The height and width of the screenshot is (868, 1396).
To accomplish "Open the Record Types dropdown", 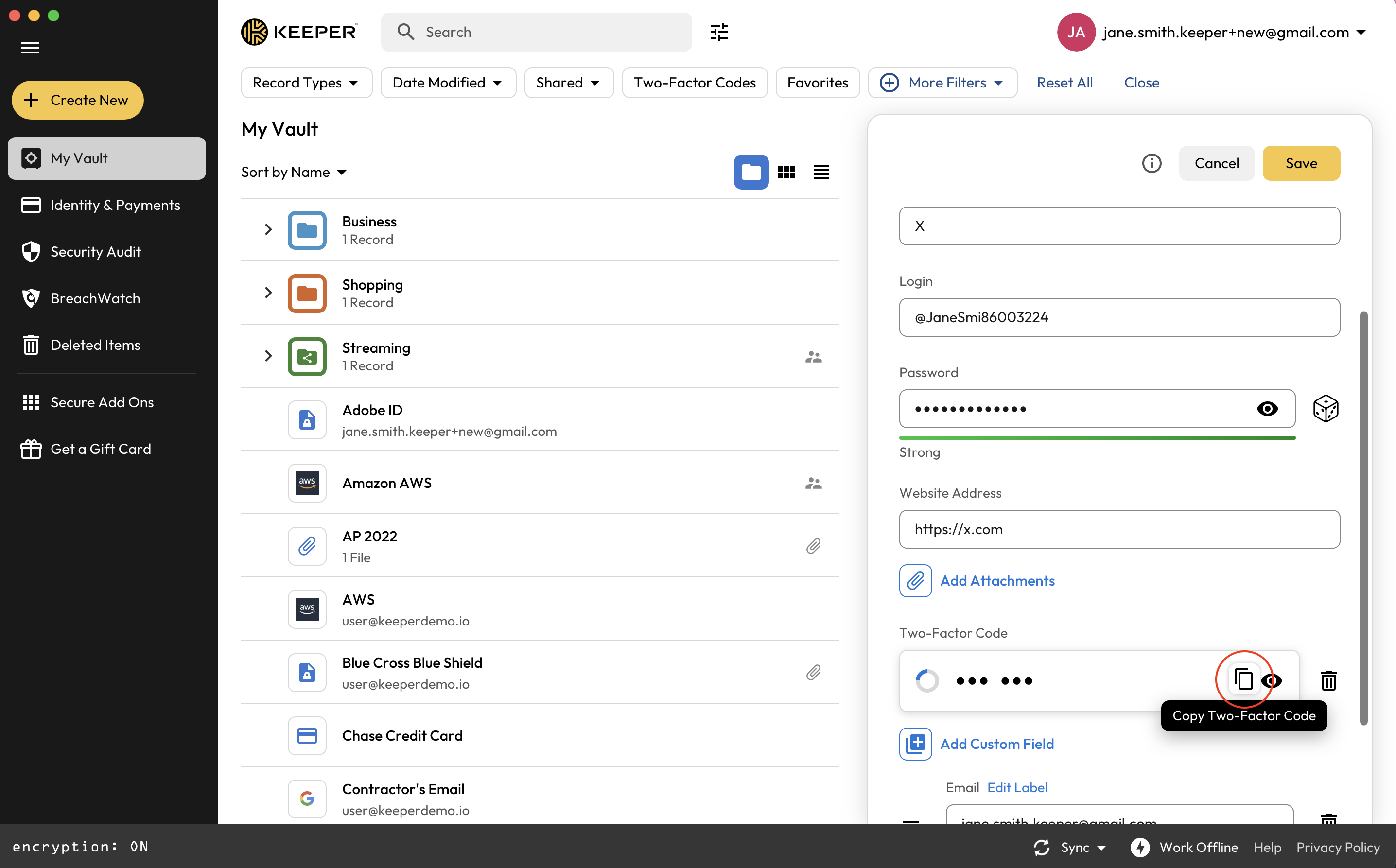I will coord(306,83).
